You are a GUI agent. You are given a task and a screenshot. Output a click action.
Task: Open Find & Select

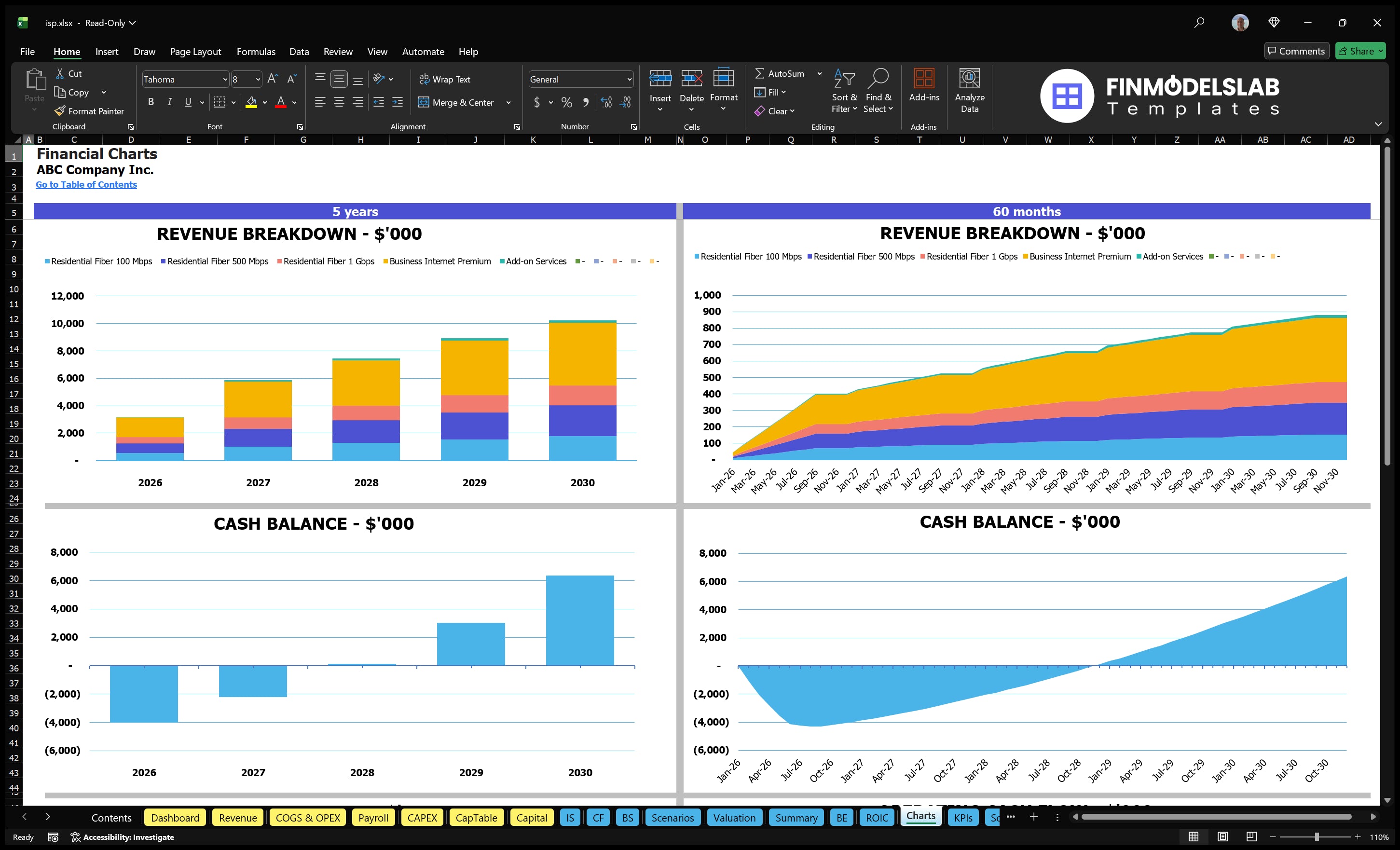click(878, 91)
